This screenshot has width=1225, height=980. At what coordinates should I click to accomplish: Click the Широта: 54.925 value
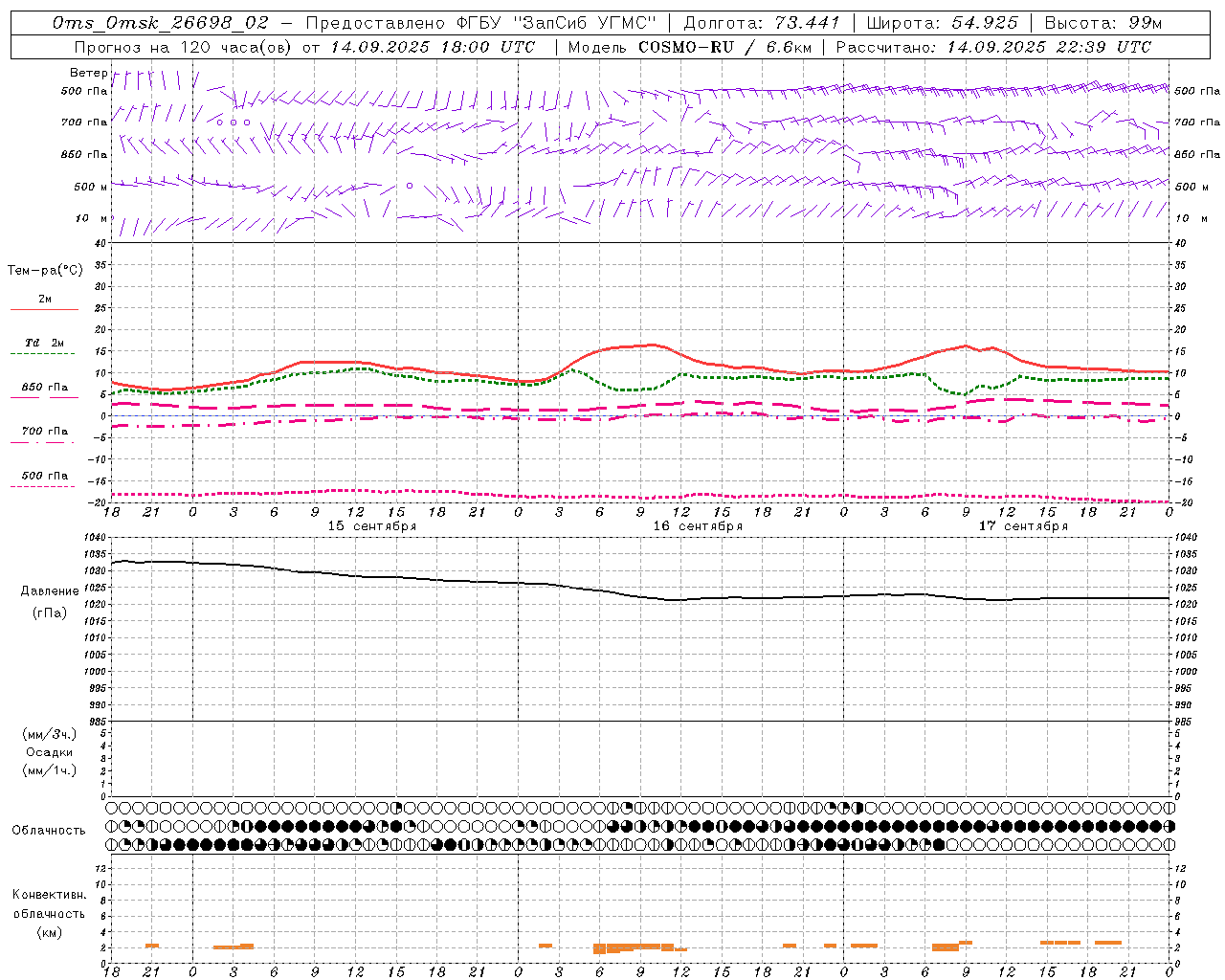tap(942, 22)
